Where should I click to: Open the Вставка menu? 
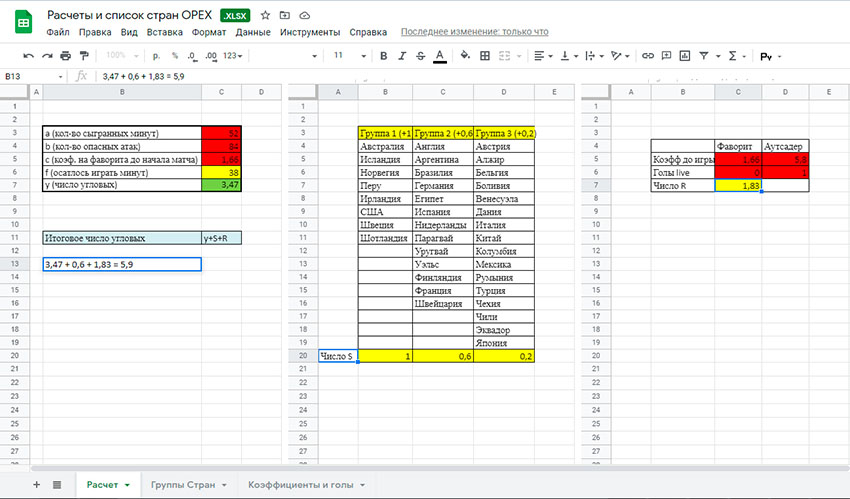(164, 32)
